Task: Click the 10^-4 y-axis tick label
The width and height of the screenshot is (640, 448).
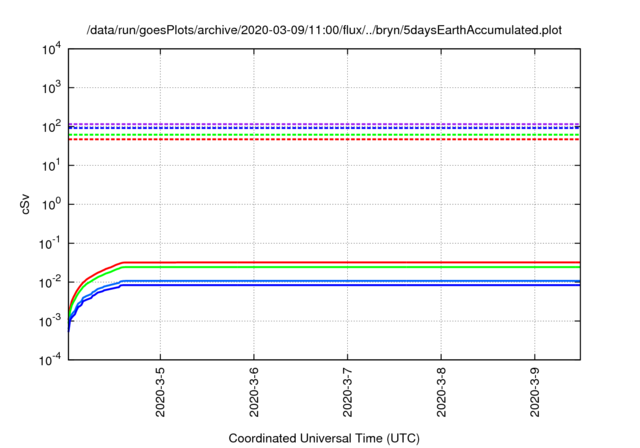Action: [x=49, y=360]
